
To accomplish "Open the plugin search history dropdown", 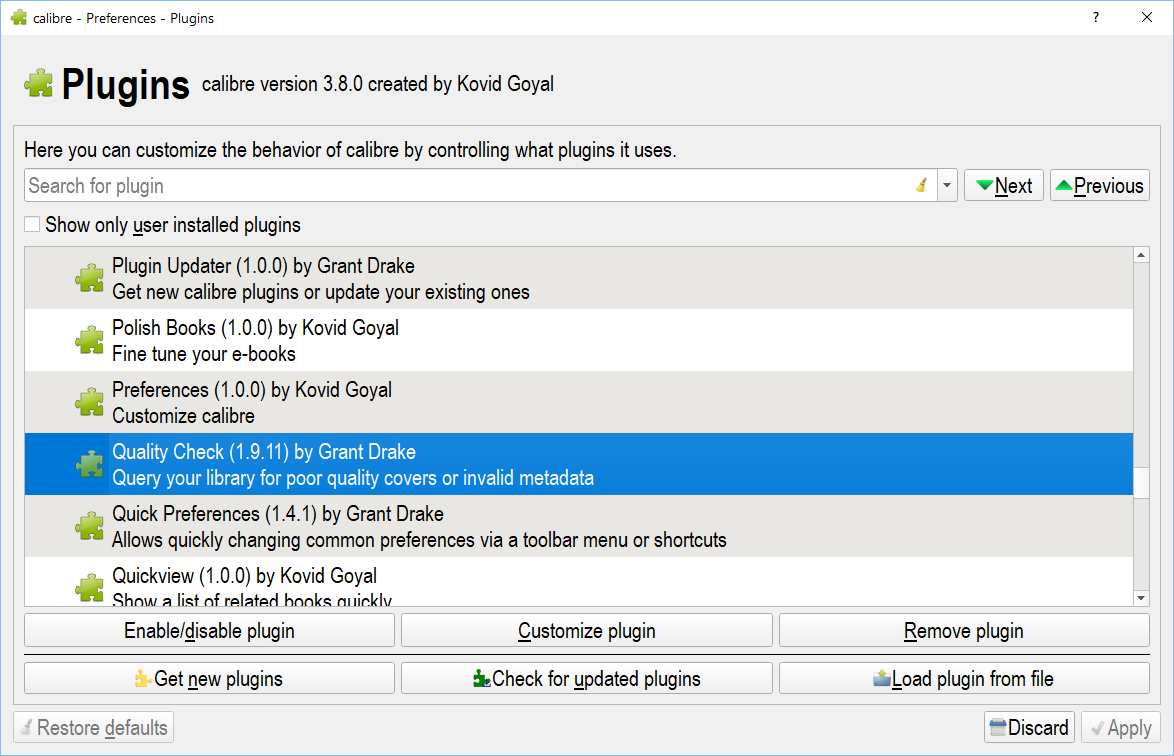I will 947,186.
